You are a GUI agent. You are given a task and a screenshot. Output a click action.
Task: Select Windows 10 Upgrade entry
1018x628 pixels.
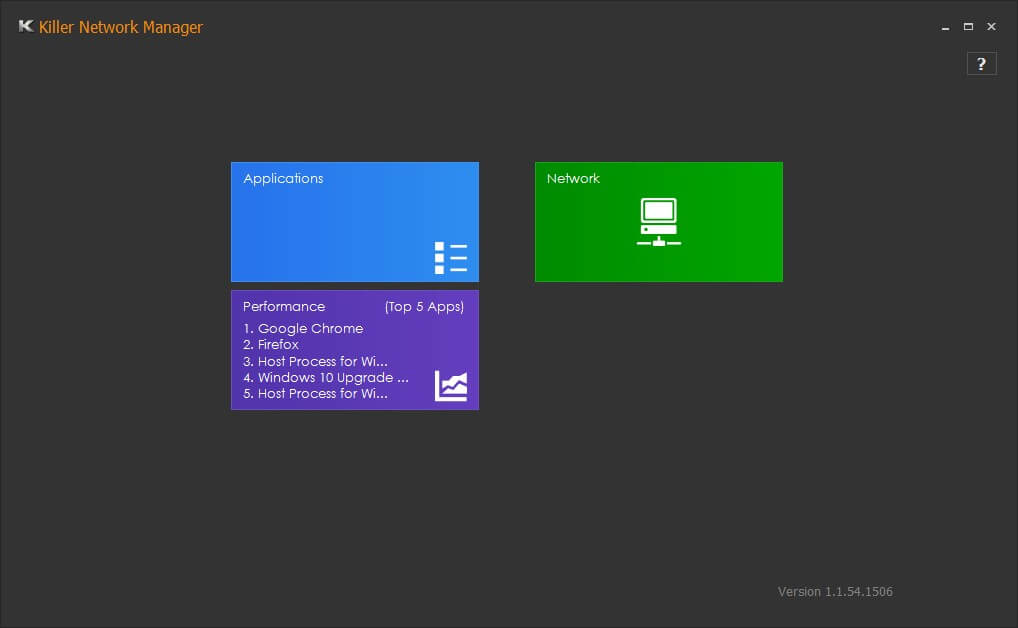[326, 378]
